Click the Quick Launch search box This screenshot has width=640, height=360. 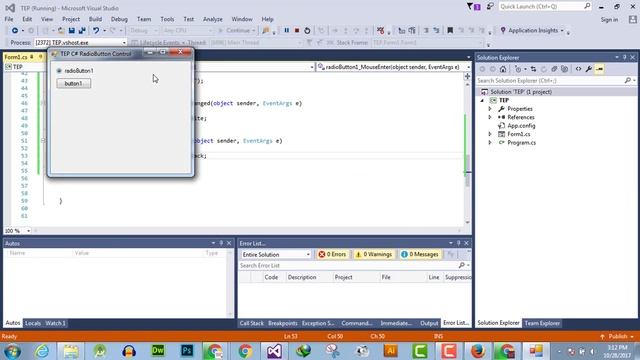(544, 7)
